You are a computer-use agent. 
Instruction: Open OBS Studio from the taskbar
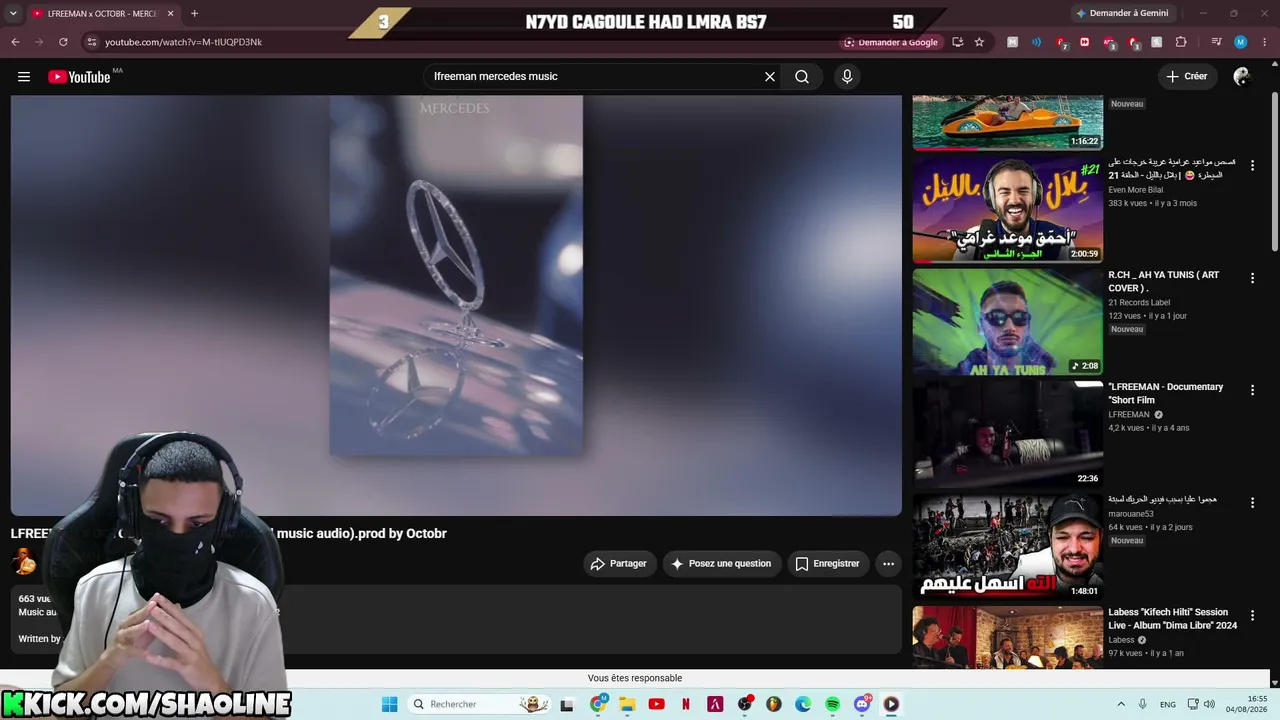pos(745,704)
